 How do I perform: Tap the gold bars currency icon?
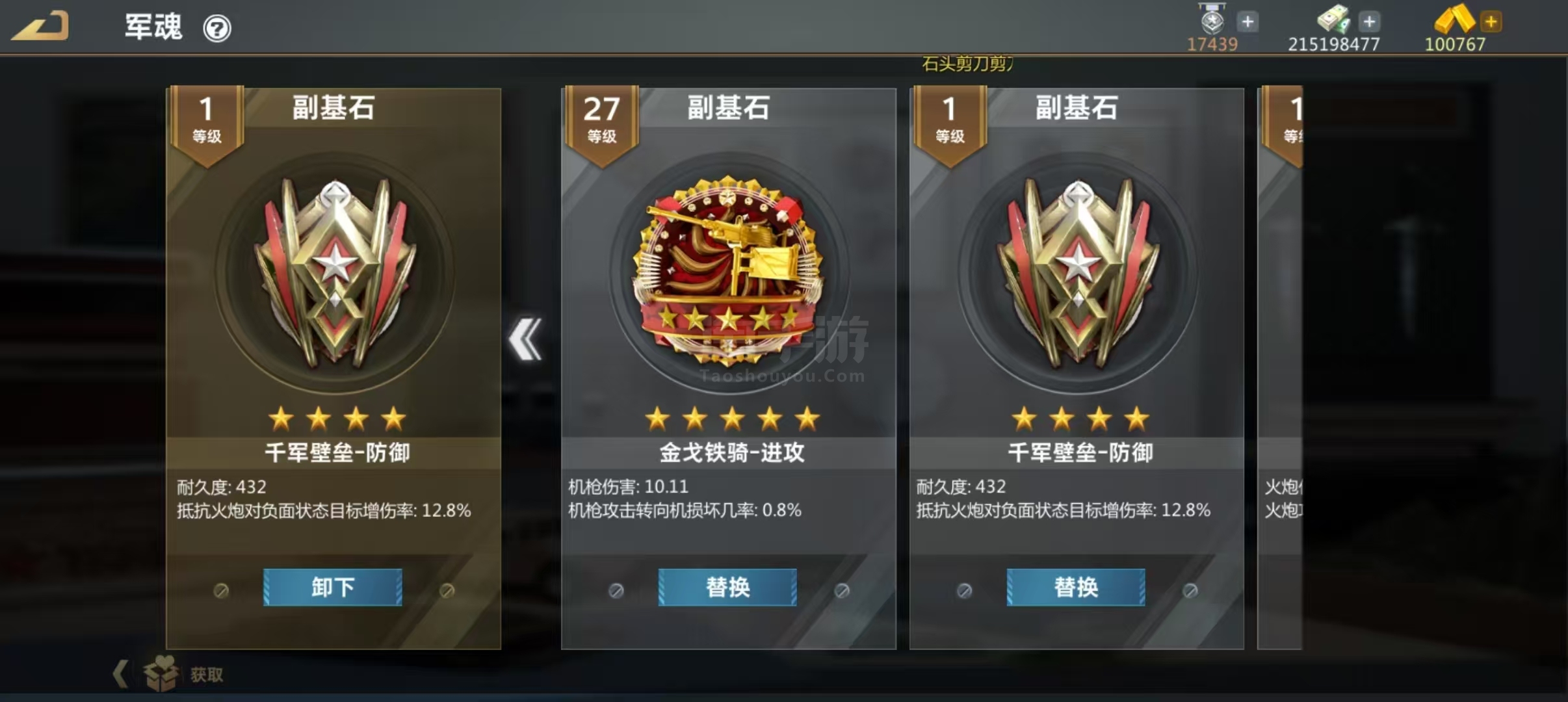coord(1455,18)
